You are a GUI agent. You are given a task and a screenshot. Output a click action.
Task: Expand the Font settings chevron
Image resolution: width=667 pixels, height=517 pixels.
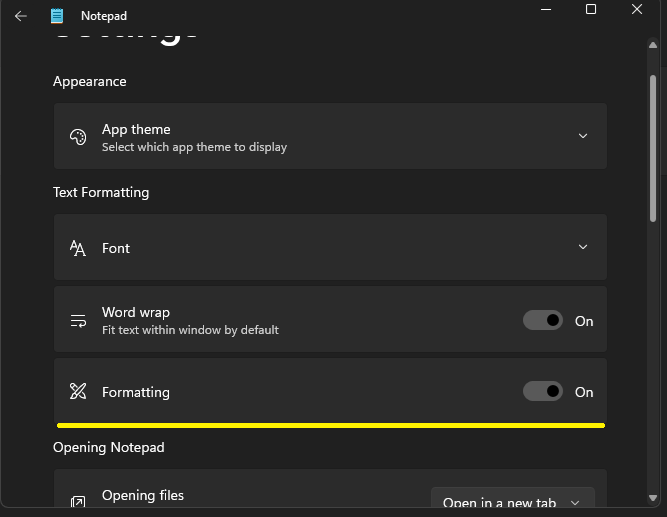coord(583,247)
